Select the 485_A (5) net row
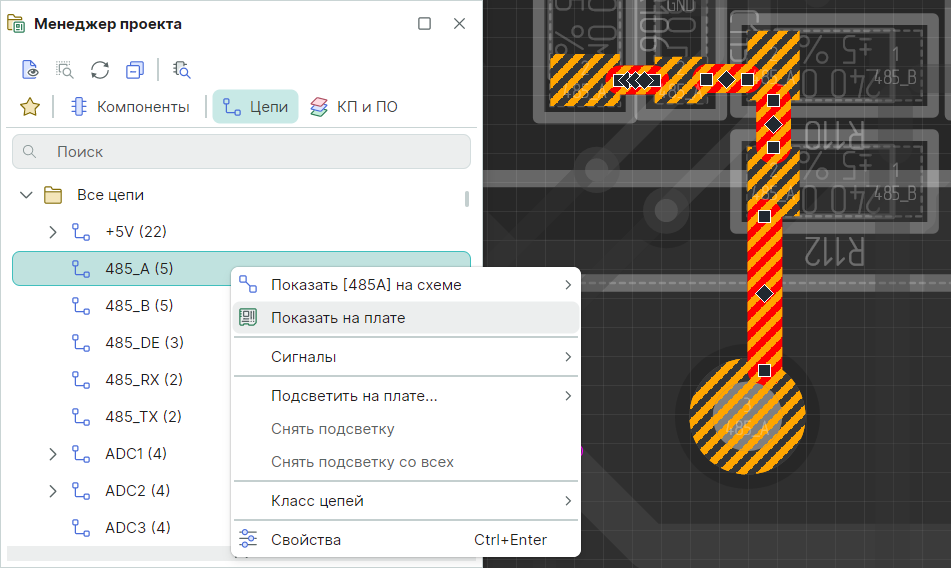The image size is (951, 568). coord(241,269)
